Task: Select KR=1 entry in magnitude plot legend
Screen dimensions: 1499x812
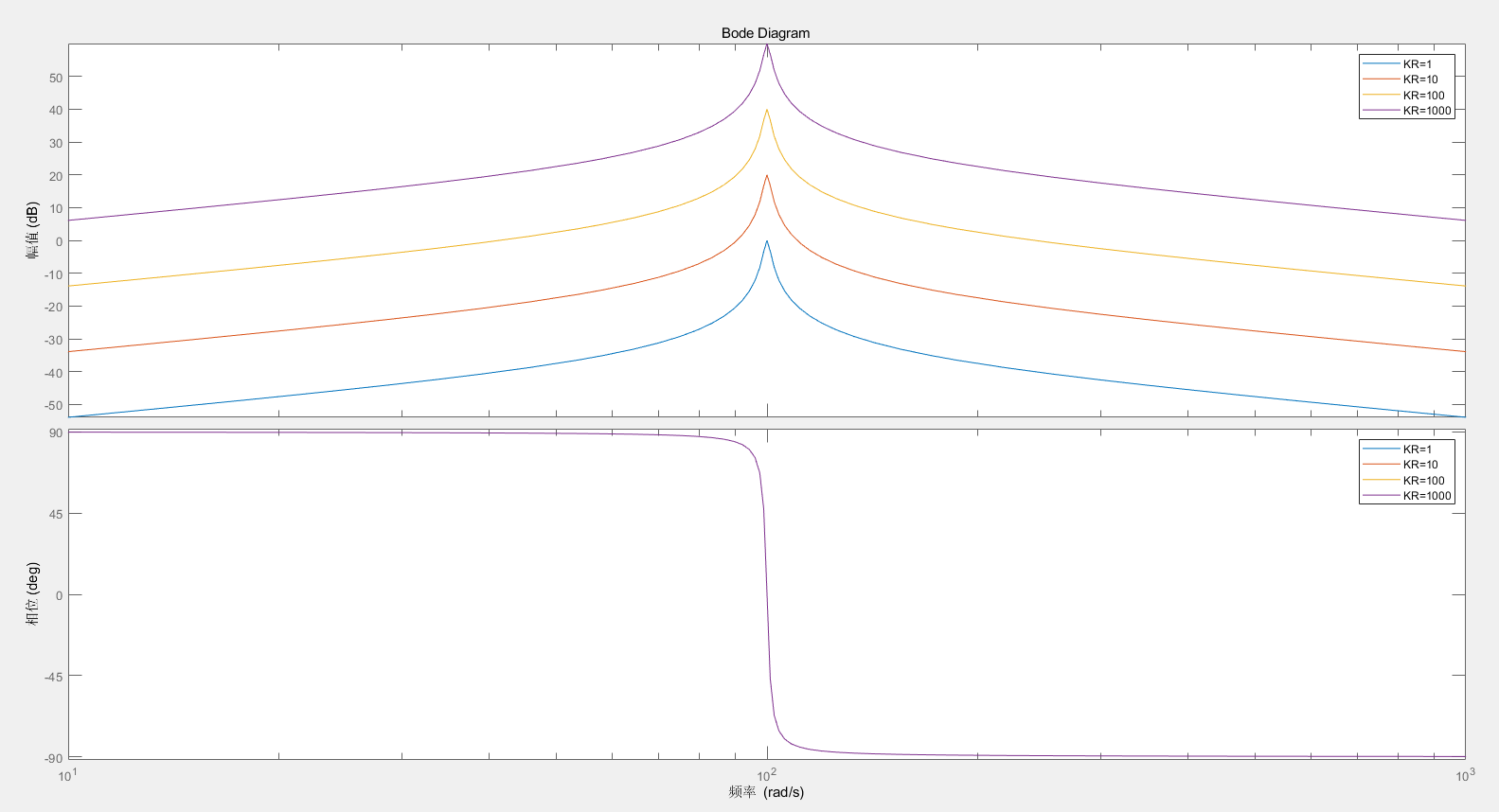Action: point(1417,64)
